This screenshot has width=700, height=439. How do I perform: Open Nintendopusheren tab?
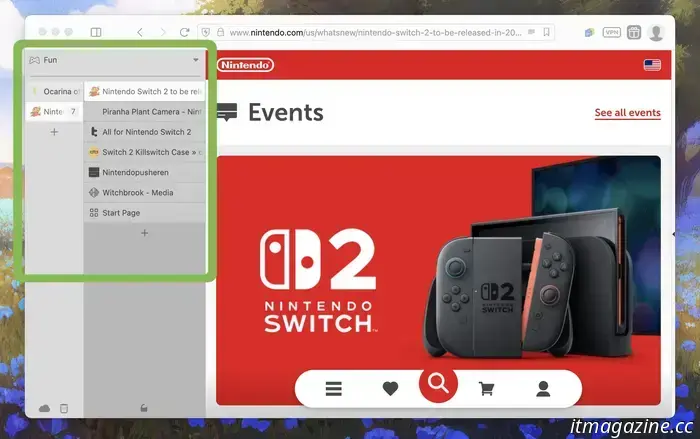tap(145, 172)
